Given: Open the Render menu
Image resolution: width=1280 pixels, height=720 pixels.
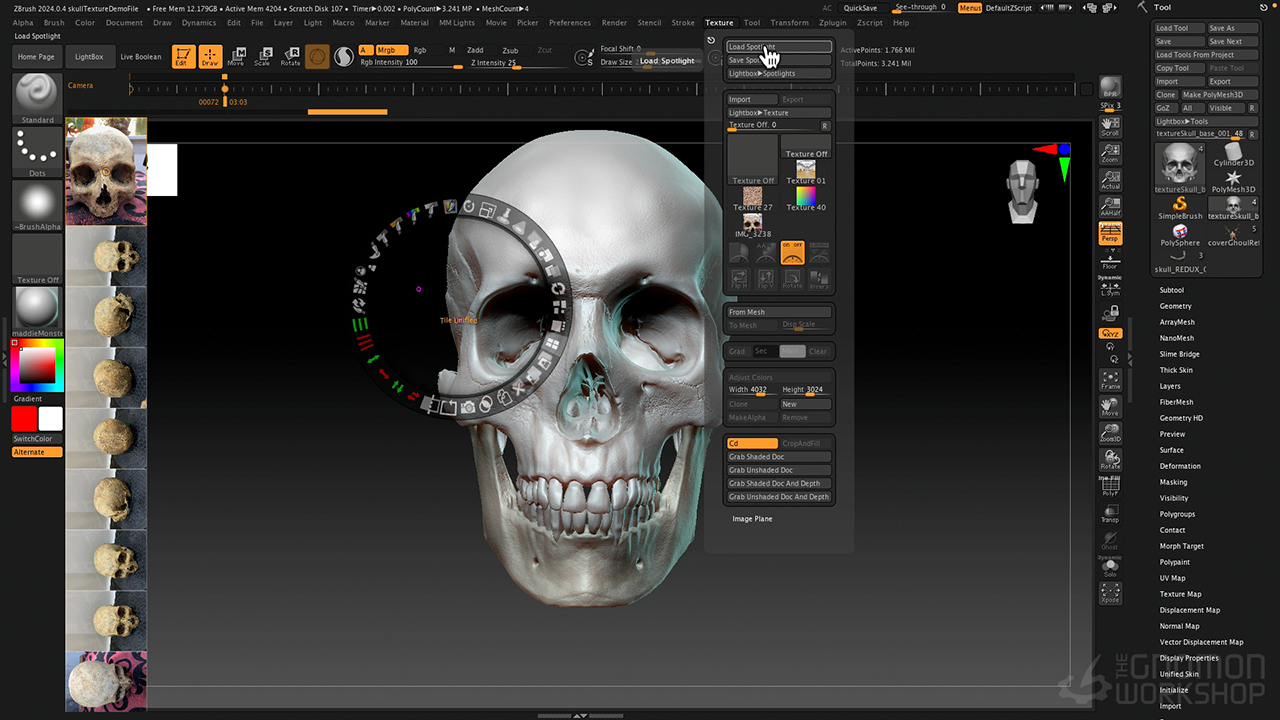Looking at the screenshot, I should coord(614,22).
